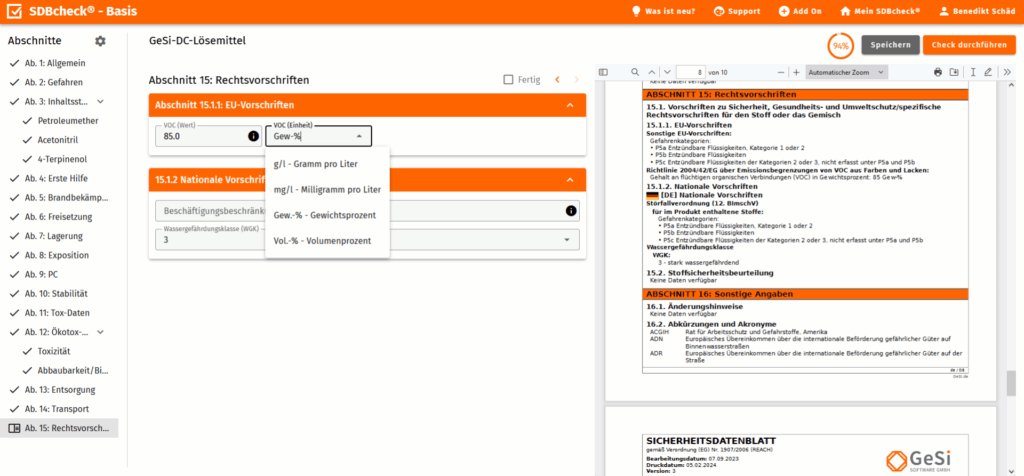Zoom in the PDF with plus icon
Viewport: 1024px width, 476px height.
click(796, 73)
